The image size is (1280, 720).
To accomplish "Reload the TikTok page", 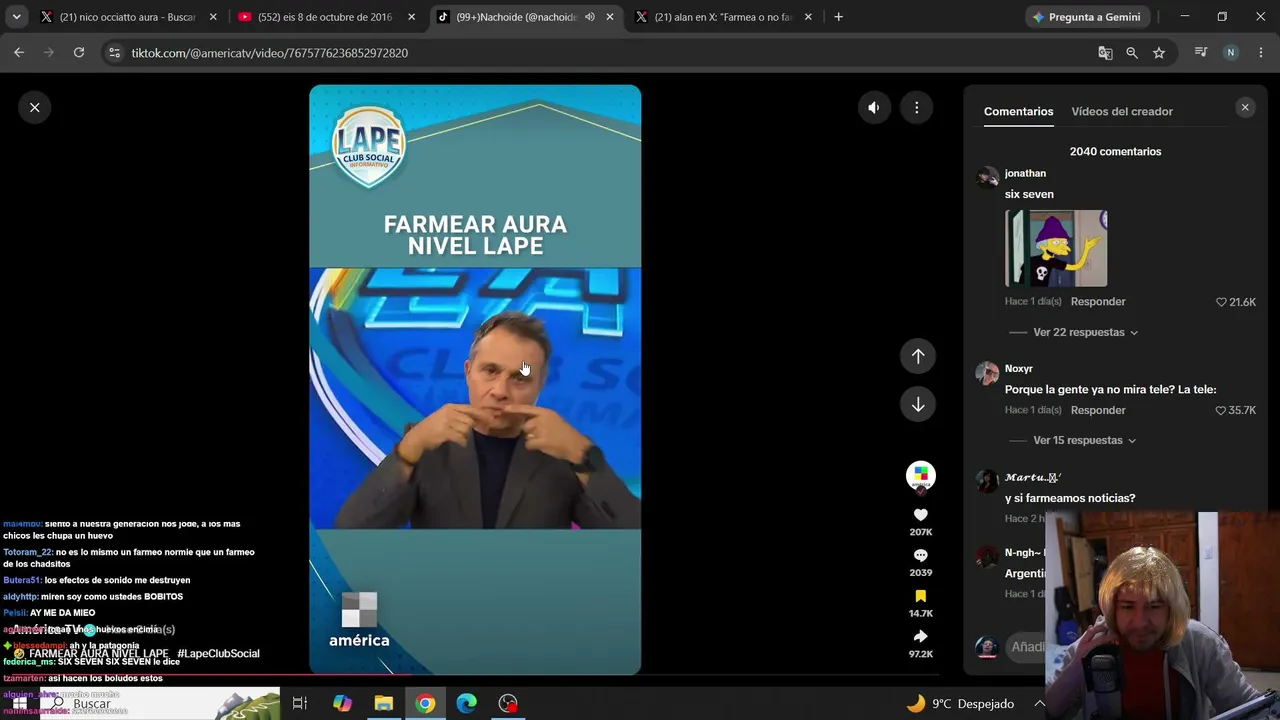I will point(79,53).
